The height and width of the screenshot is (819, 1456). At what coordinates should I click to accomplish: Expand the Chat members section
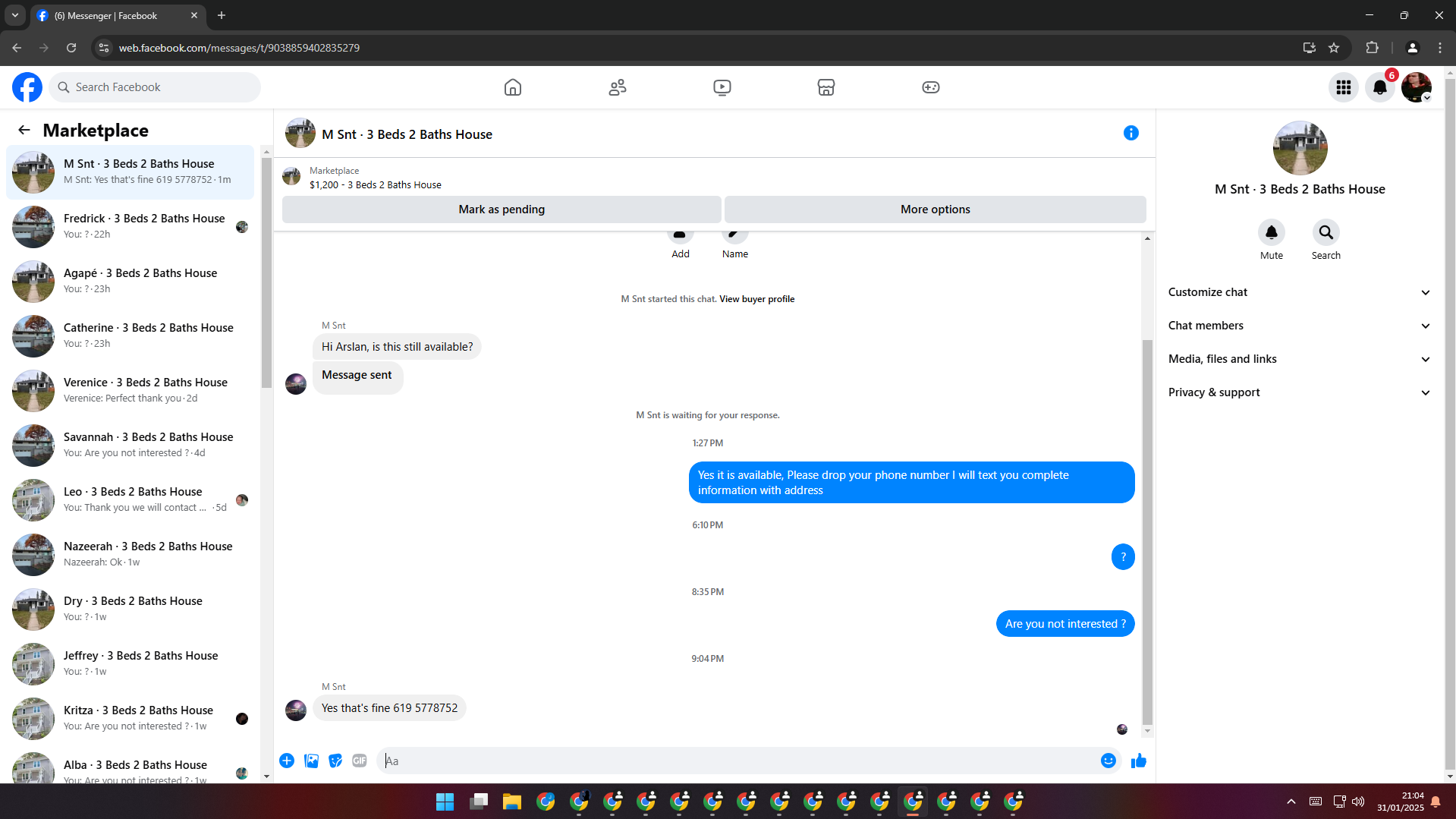point(1299,326)
